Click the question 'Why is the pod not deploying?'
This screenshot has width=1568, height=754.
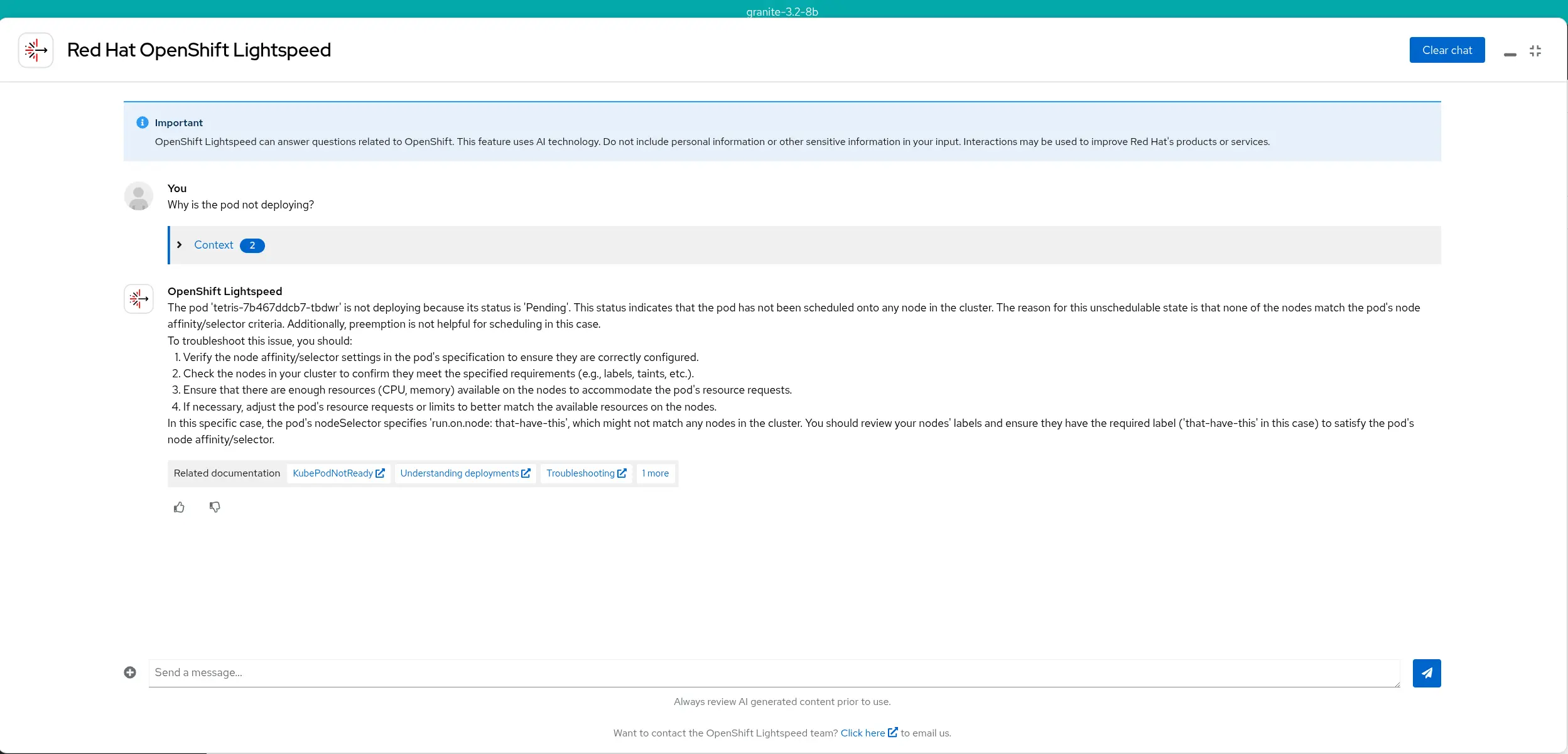tap(241, 205)
